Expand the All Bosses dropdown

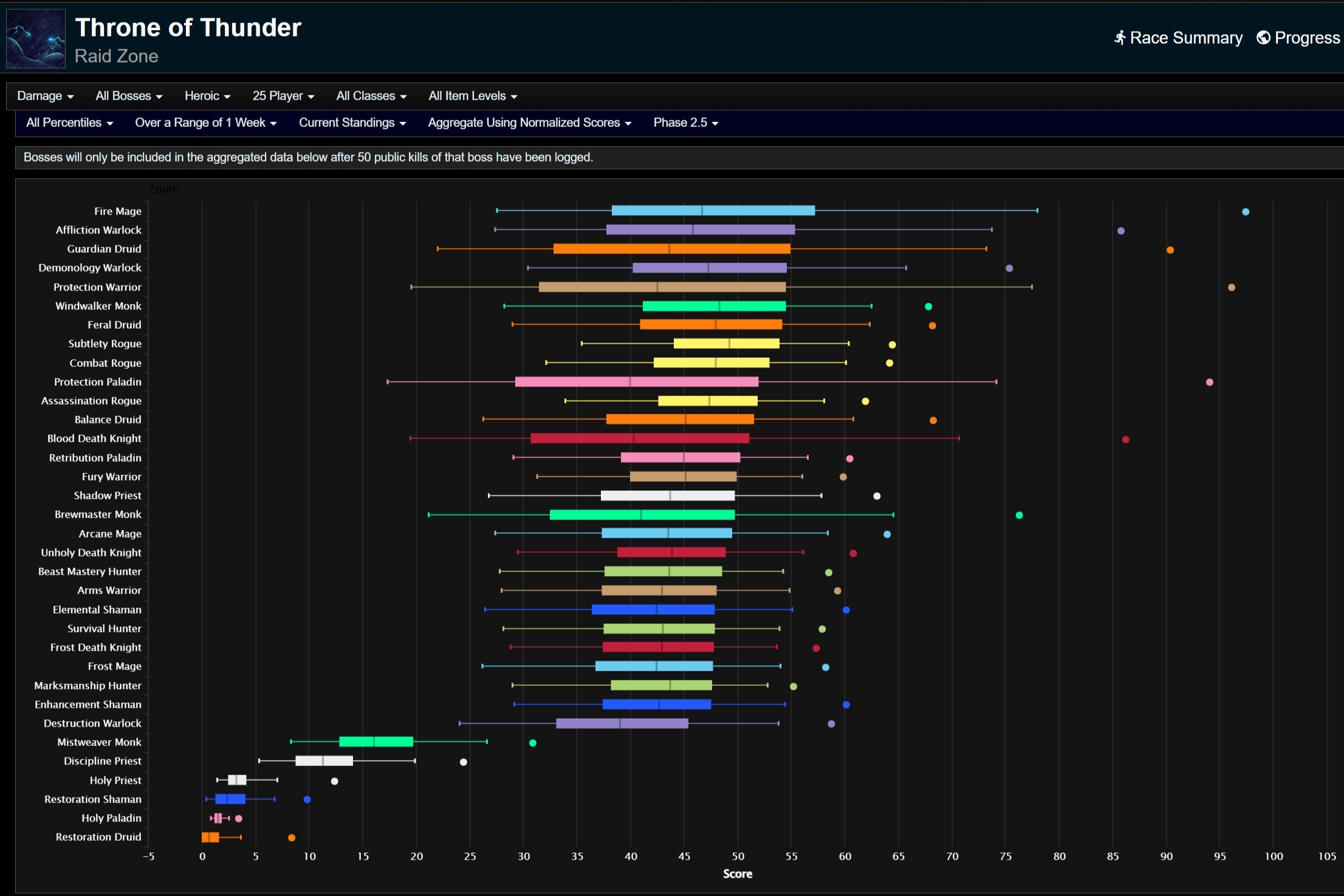point(129,96)
